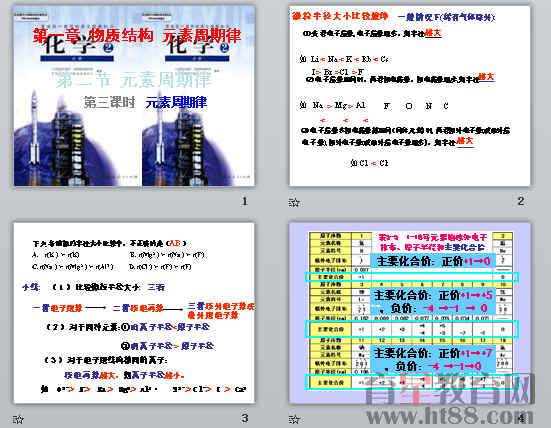Click the red title '第一章 物质结构 元素周期律'
Viewport: 551px width, 428px height.
[137, 35]
